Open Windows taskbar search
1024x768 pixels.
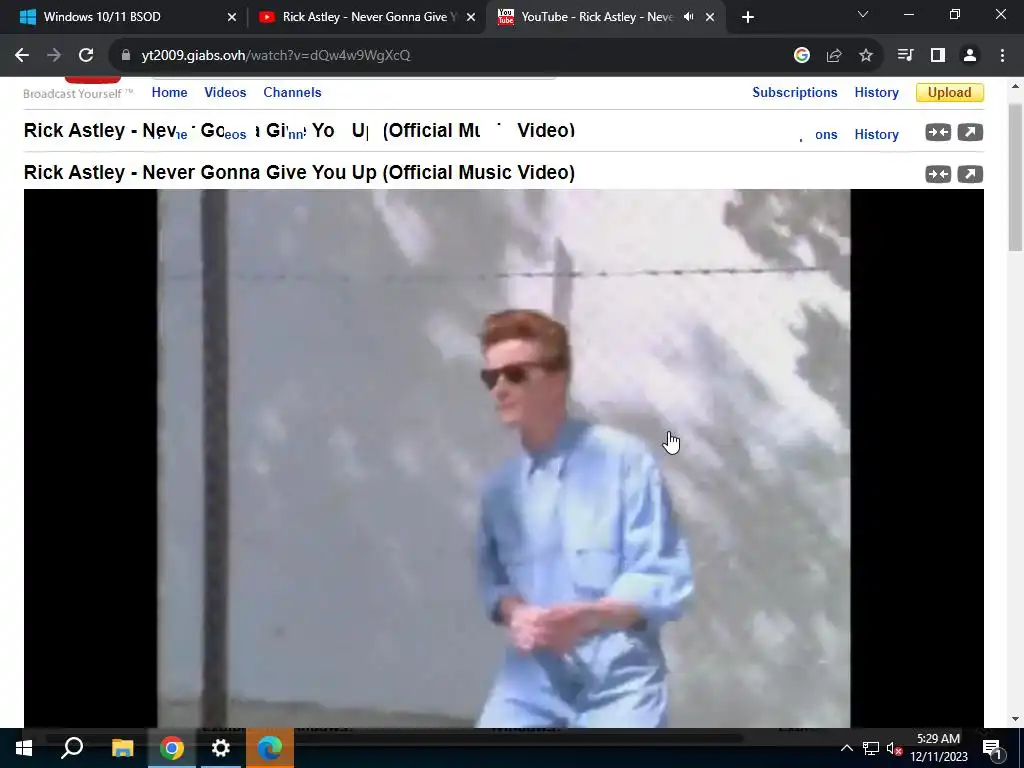[x=72, y=748]
